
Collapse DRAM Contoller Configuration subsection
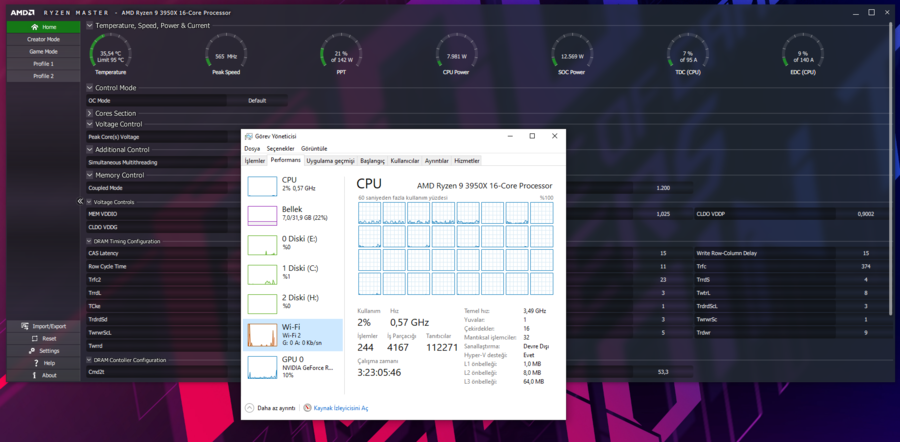(90, 360)
